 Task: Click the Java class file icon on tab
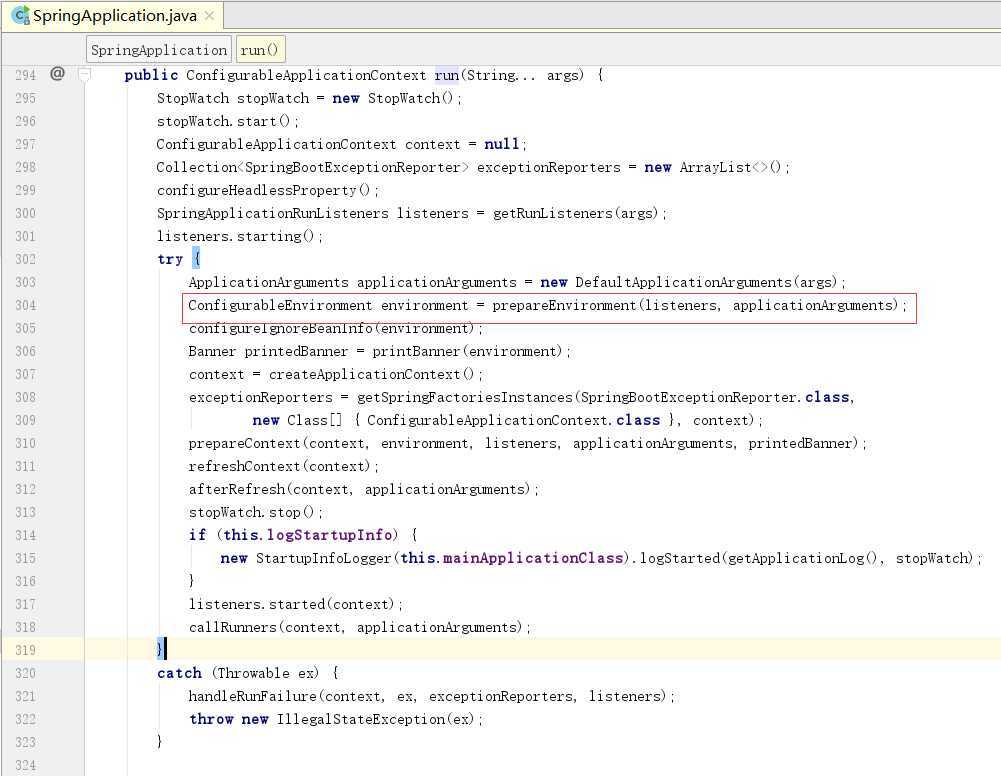(x=20, y=15)
